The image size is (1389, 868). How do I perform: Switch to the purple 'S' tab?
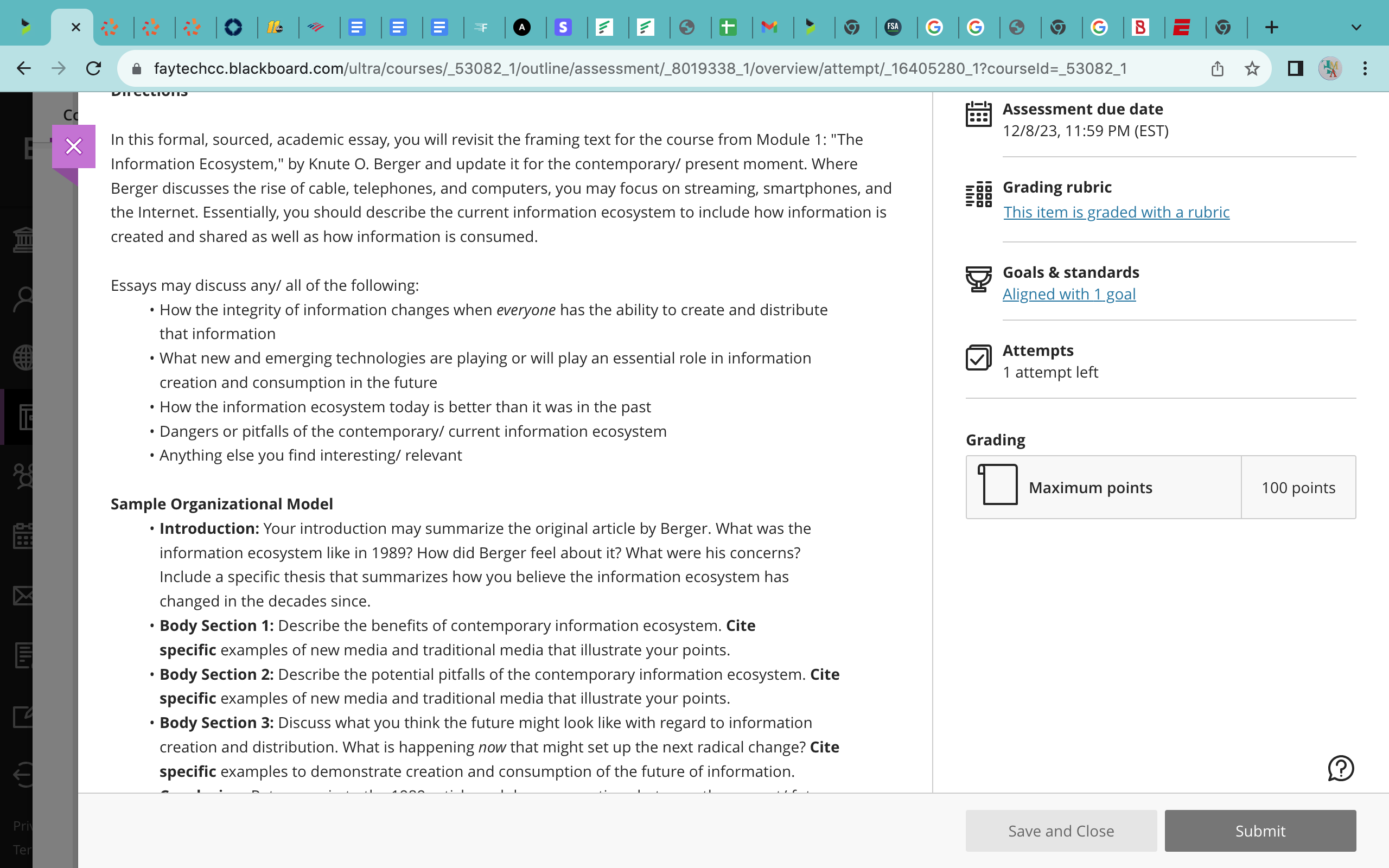(x=563, y=27)
